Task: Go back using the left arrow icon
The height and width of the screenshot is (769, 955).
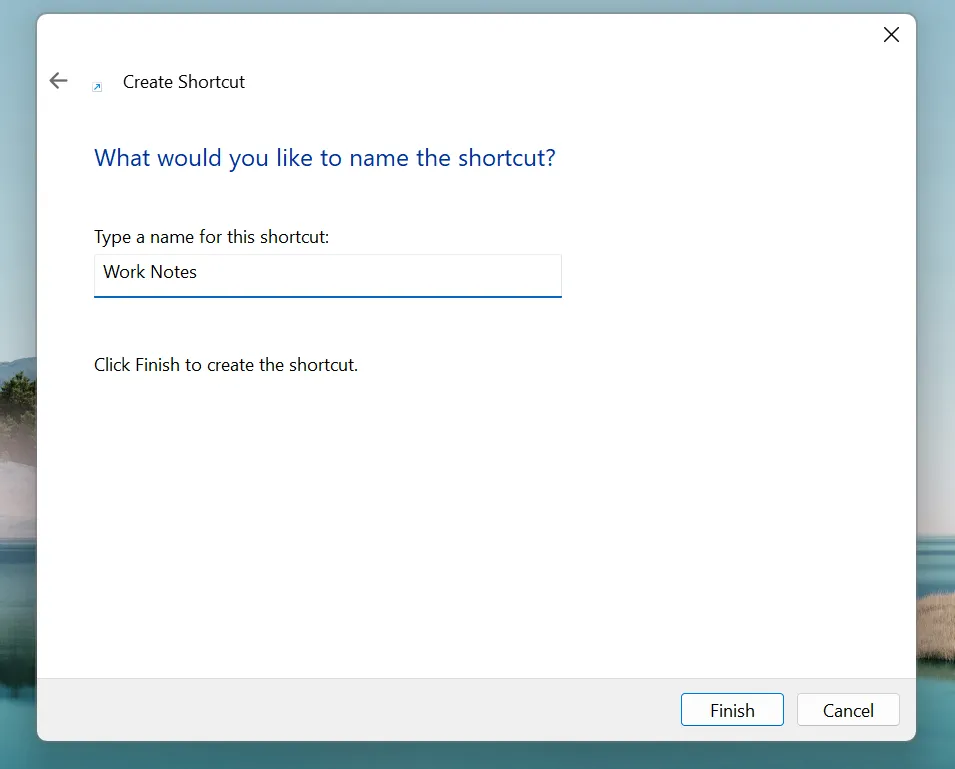Action: (x=58, y=80)
